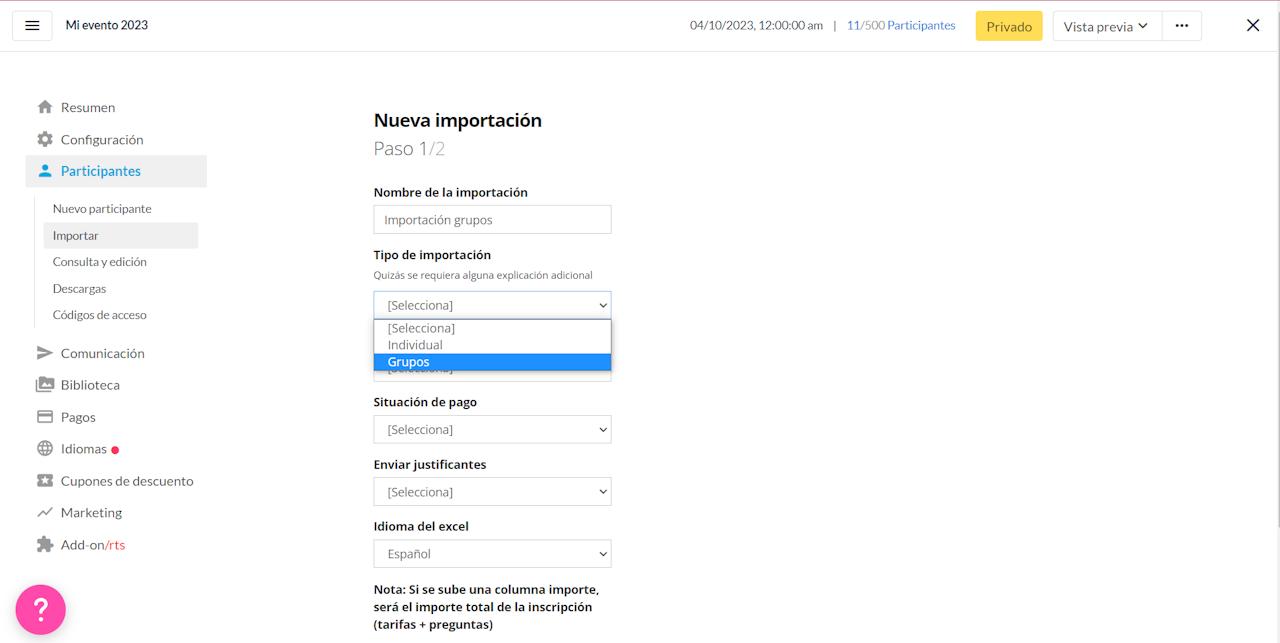Open the Situación de pago dropdown

(492, 430)
